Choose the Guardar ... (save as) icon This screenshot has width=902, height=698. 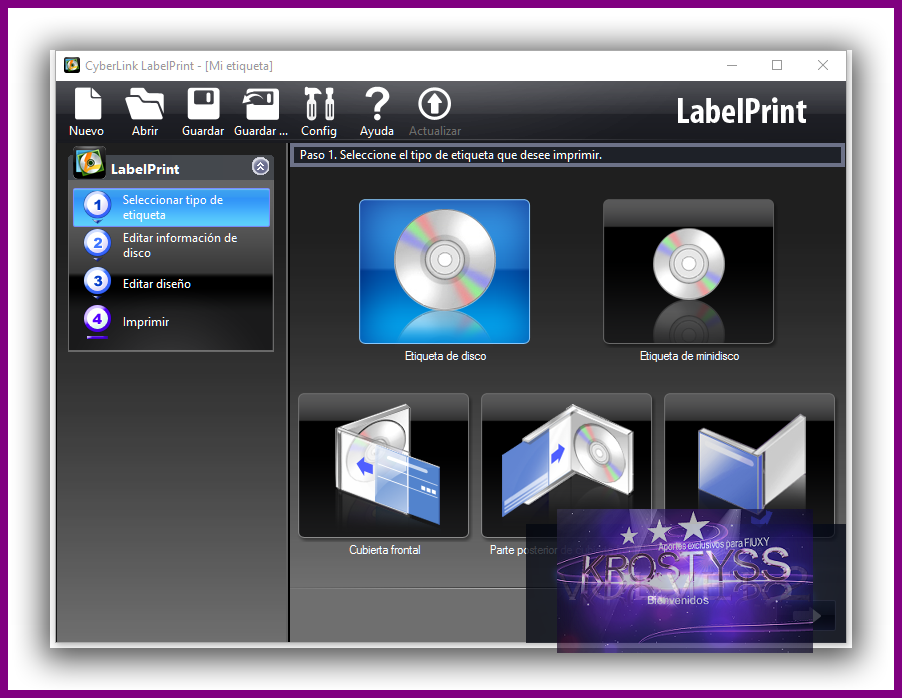[x=261, y=112]
